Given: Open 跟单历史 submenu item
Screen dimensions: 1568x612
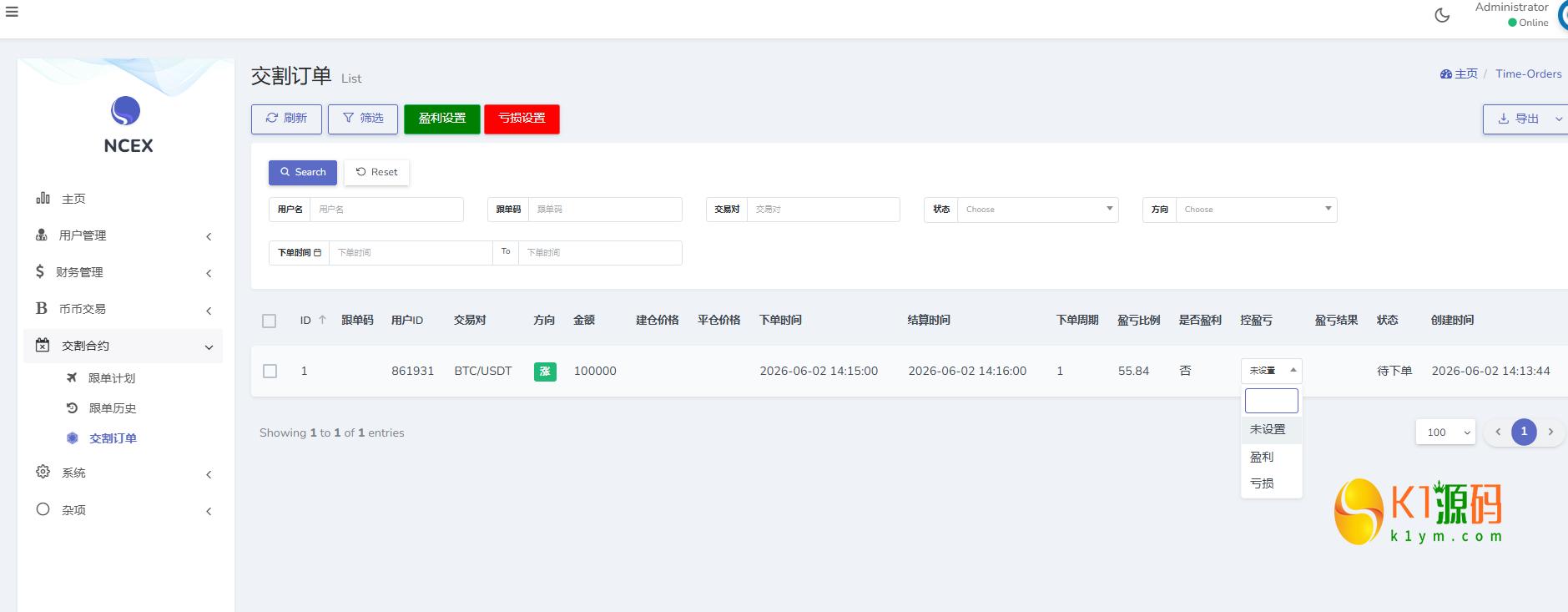Looking at the screenshot, I should pos(113,408).
